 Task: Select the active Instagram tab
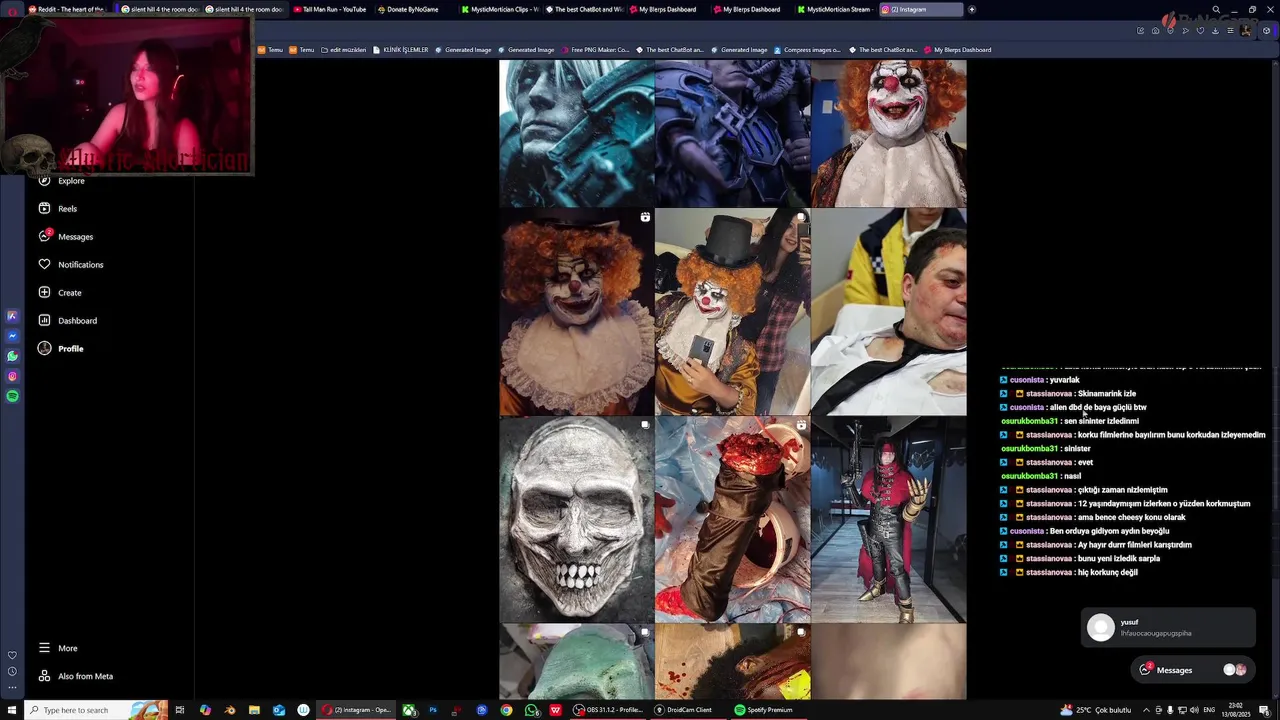[920, 9]
